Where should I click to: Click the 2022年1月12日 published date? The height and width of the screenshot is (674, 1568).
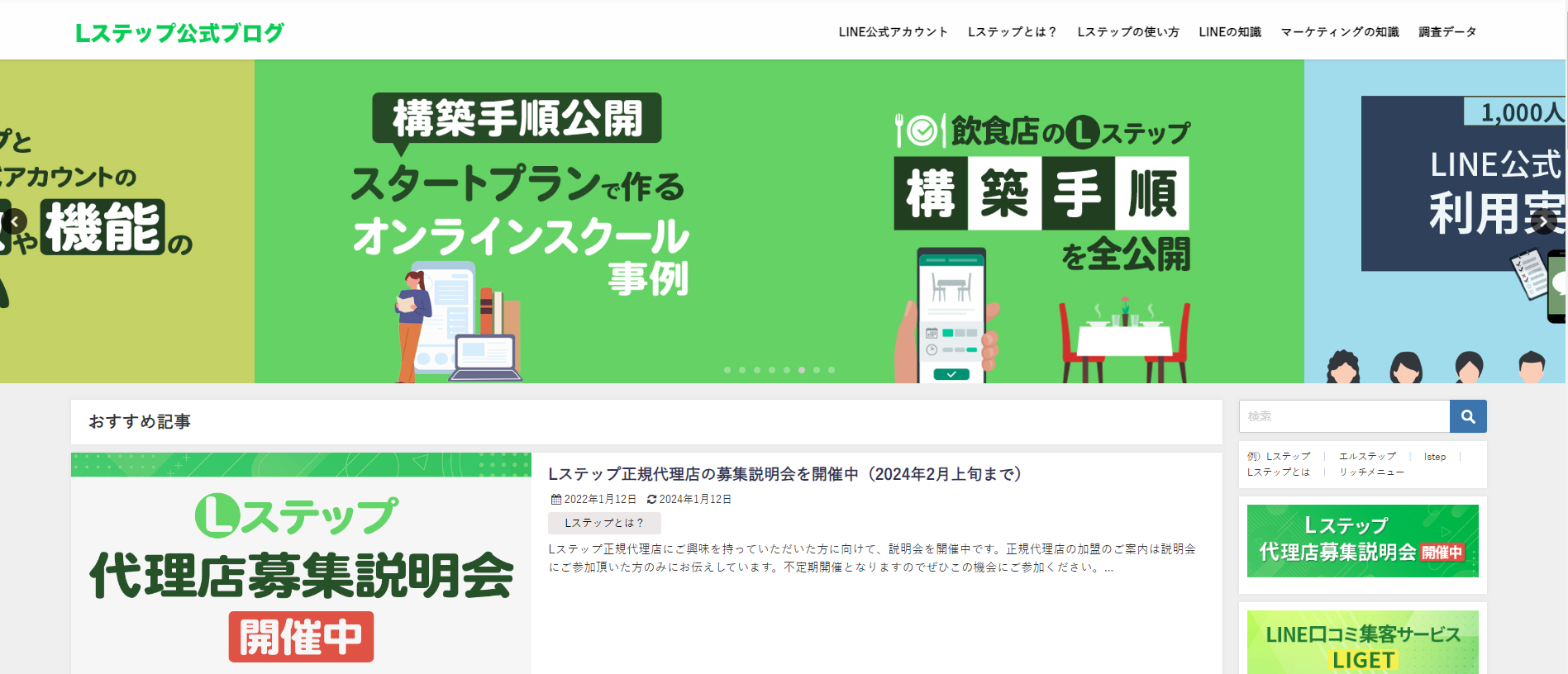tap(594, 499)
